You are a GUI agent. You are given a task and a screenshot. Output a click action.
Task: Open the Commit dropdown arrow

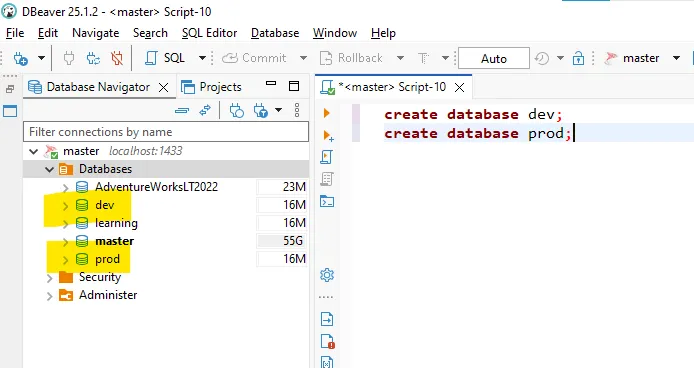pos(303,58)
